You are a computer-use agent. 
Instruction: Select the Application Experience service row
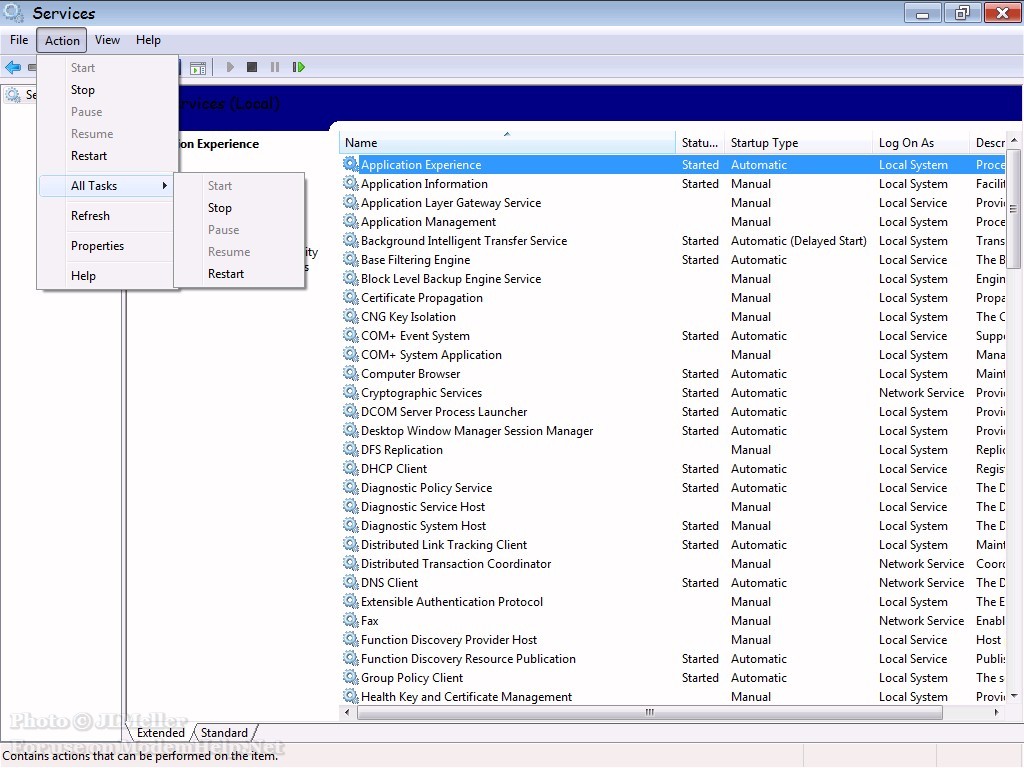673,165
